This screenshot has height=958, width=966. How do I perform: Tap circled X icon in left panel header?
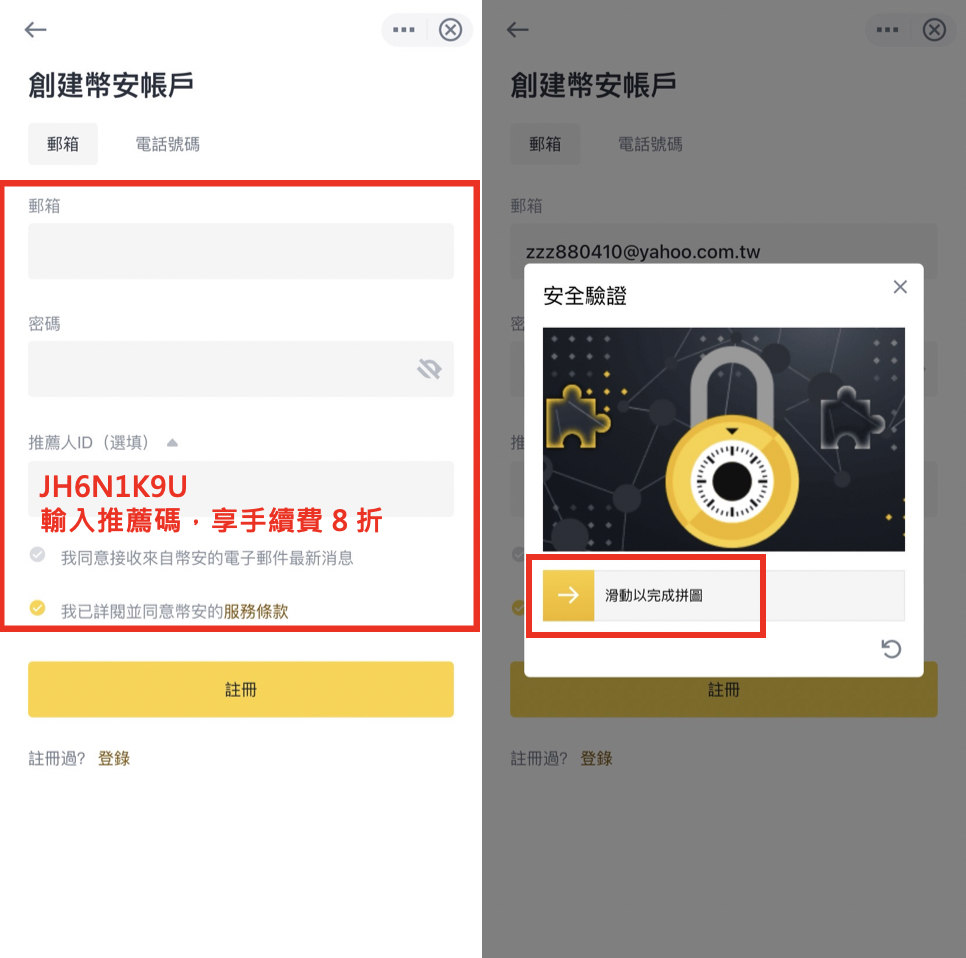[450, 30]
